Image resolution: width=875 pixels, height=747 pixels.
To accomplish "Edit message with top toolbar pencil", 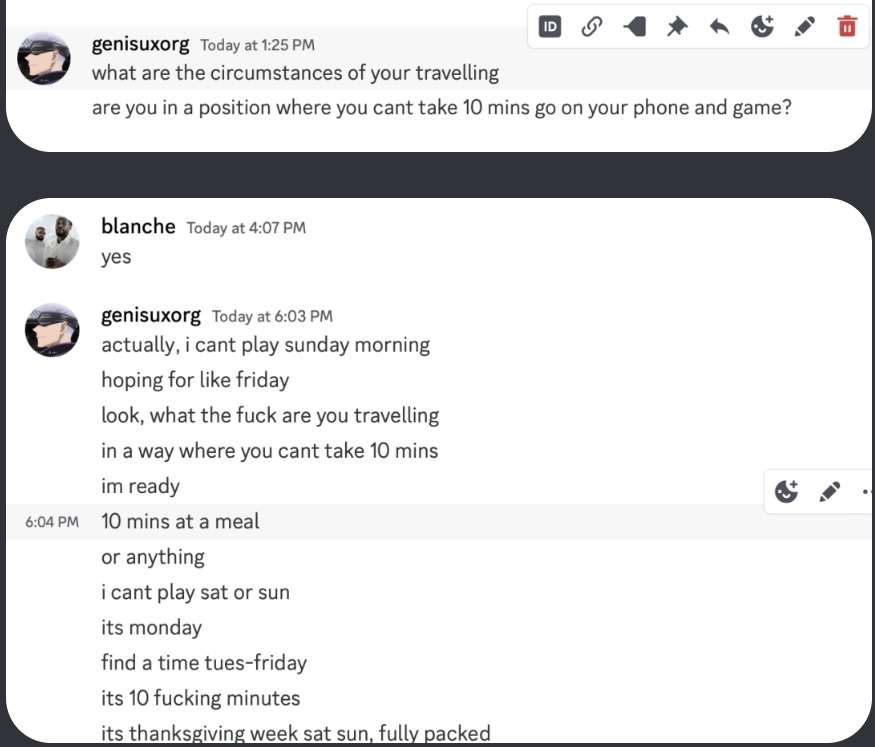I will [804, 27].
